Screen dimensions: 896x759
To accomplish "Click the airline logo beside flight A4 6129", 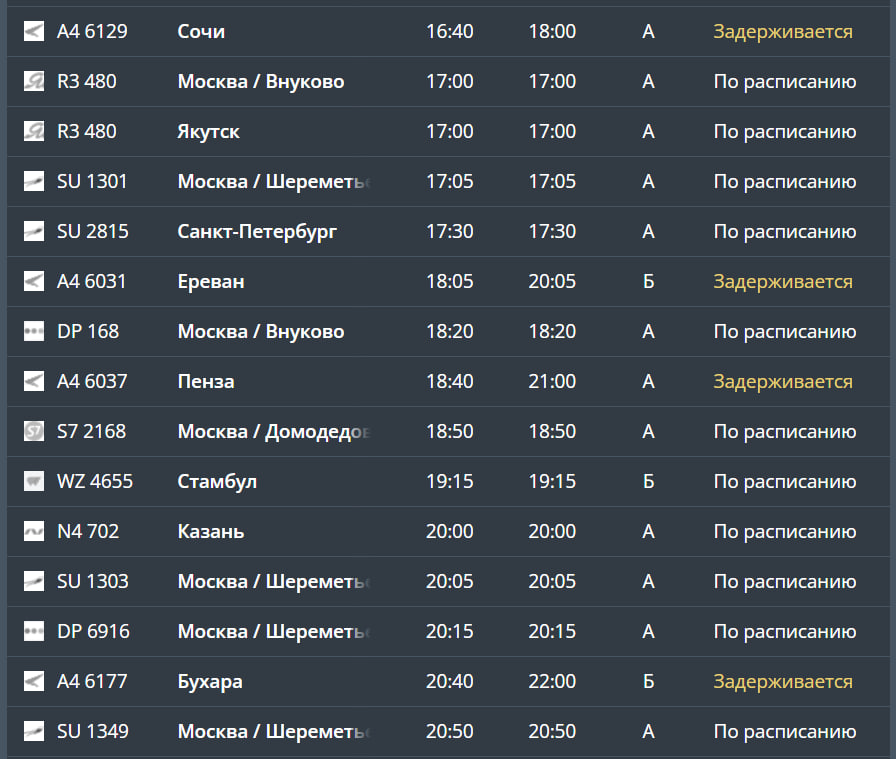I will click(34, 32).
